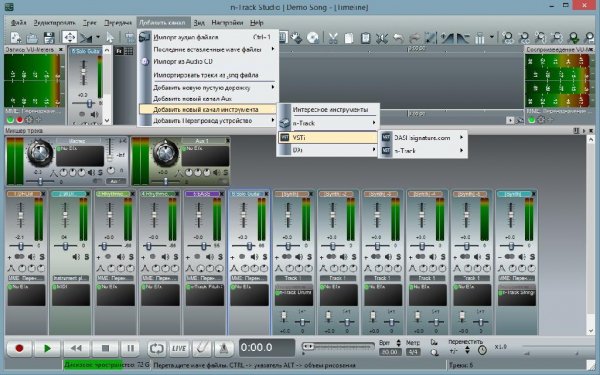This screenshot has width=600, height=375.
Task: Click the 0:00.0 time display
Action: click(x=267, y=348)
